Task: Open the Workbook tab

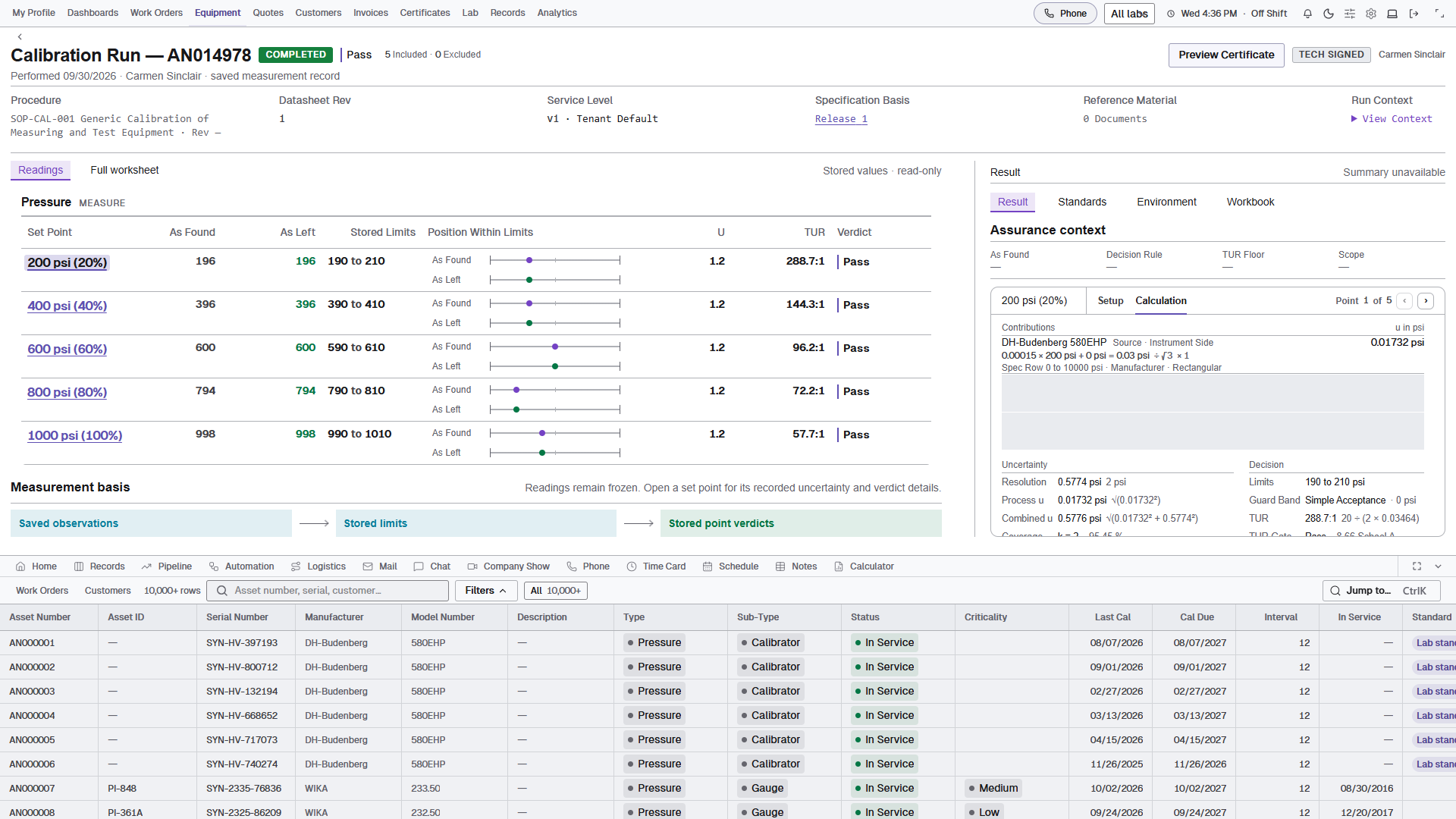Action: pos(1250,202)
